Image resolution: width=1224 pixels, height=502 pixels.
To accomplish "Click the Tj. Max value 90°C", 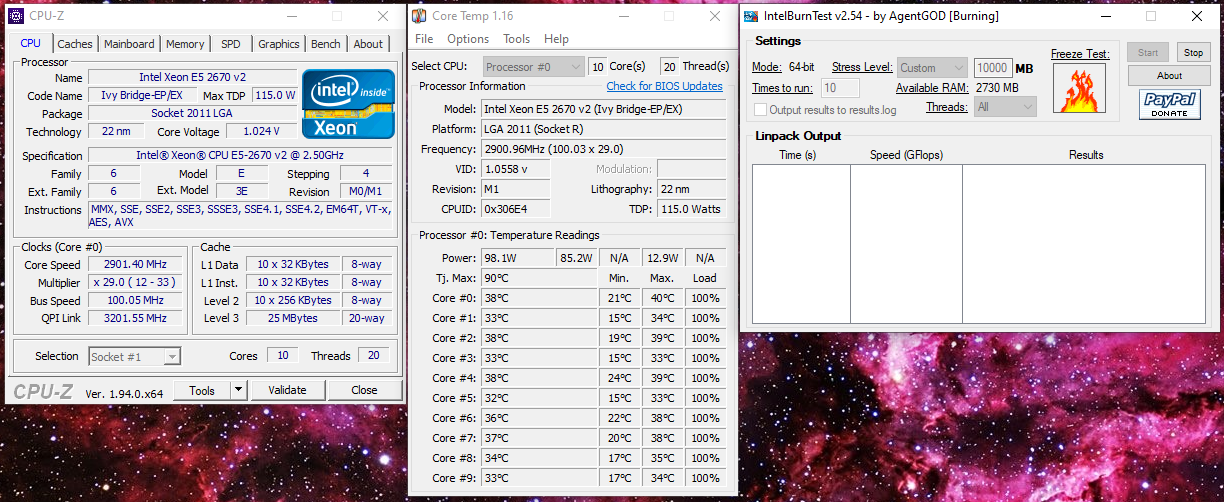I will 539,278.
